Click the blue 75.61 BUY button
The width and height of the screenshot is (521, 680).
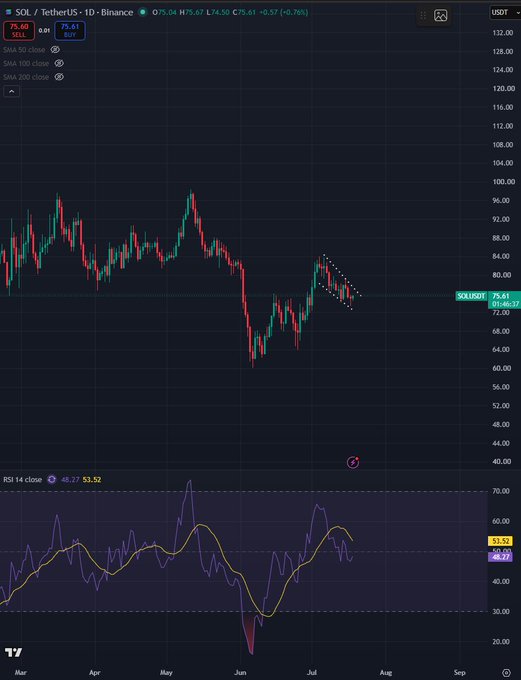pyautogui.click(x=70, y=30)
